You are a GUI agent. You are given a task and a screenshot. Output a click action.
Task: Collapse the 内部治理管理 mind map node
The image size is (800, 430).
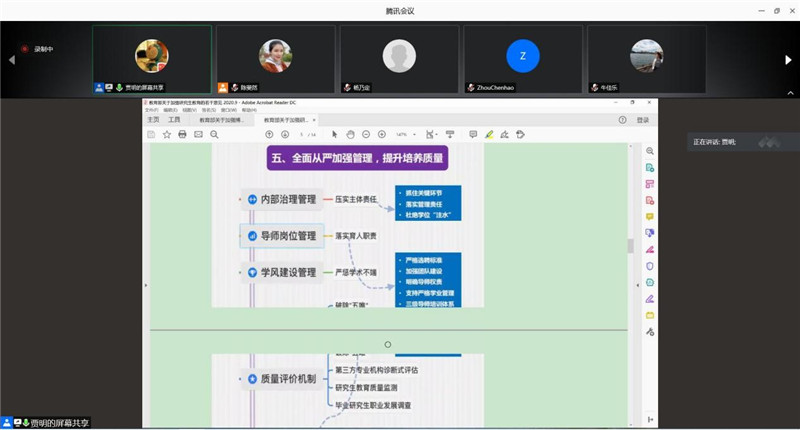(x=252, y=199)
